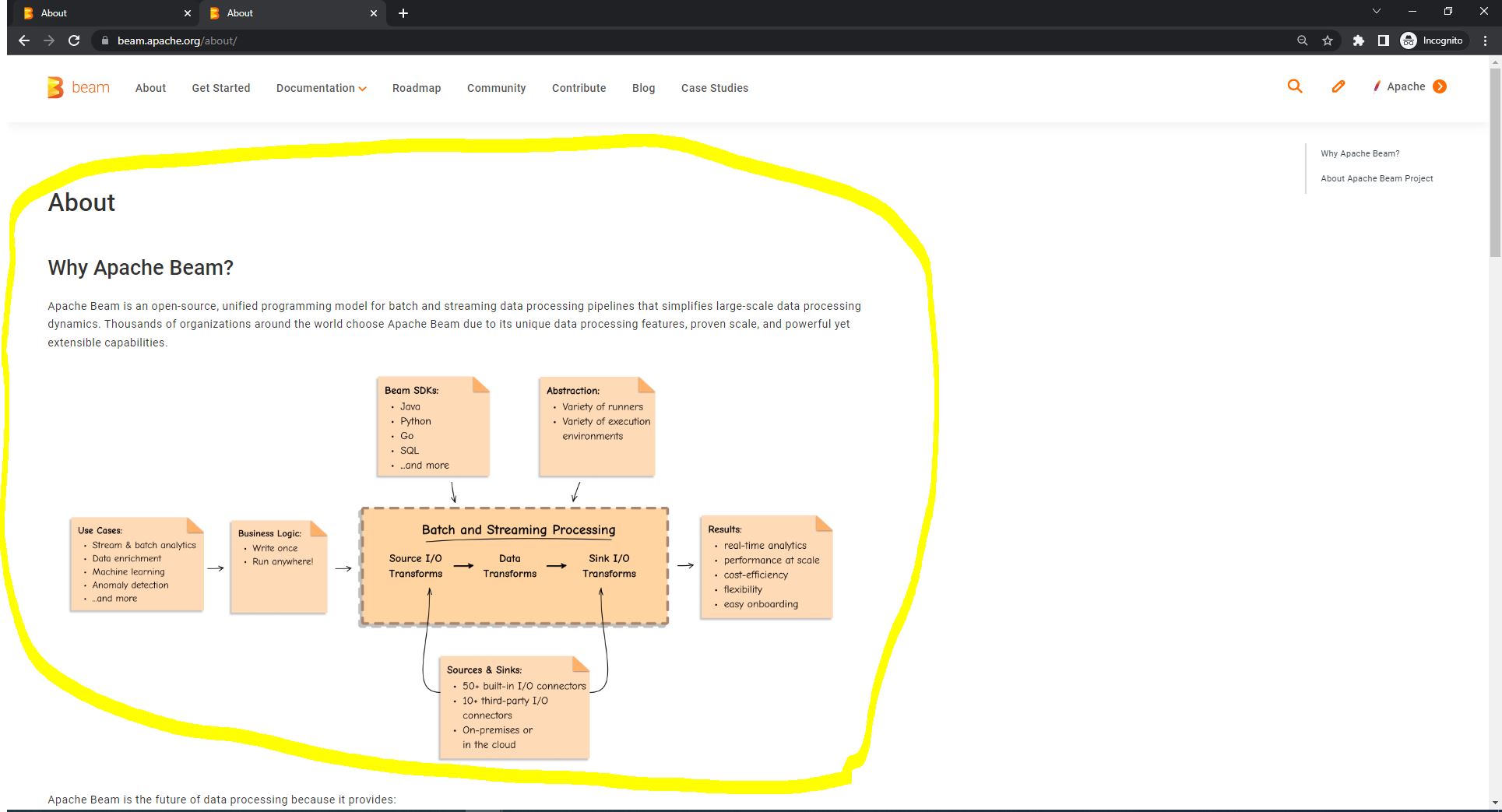1502x812 pixels.
Task: Click the orange pencil edit icon
Action: click(1338, 86)
